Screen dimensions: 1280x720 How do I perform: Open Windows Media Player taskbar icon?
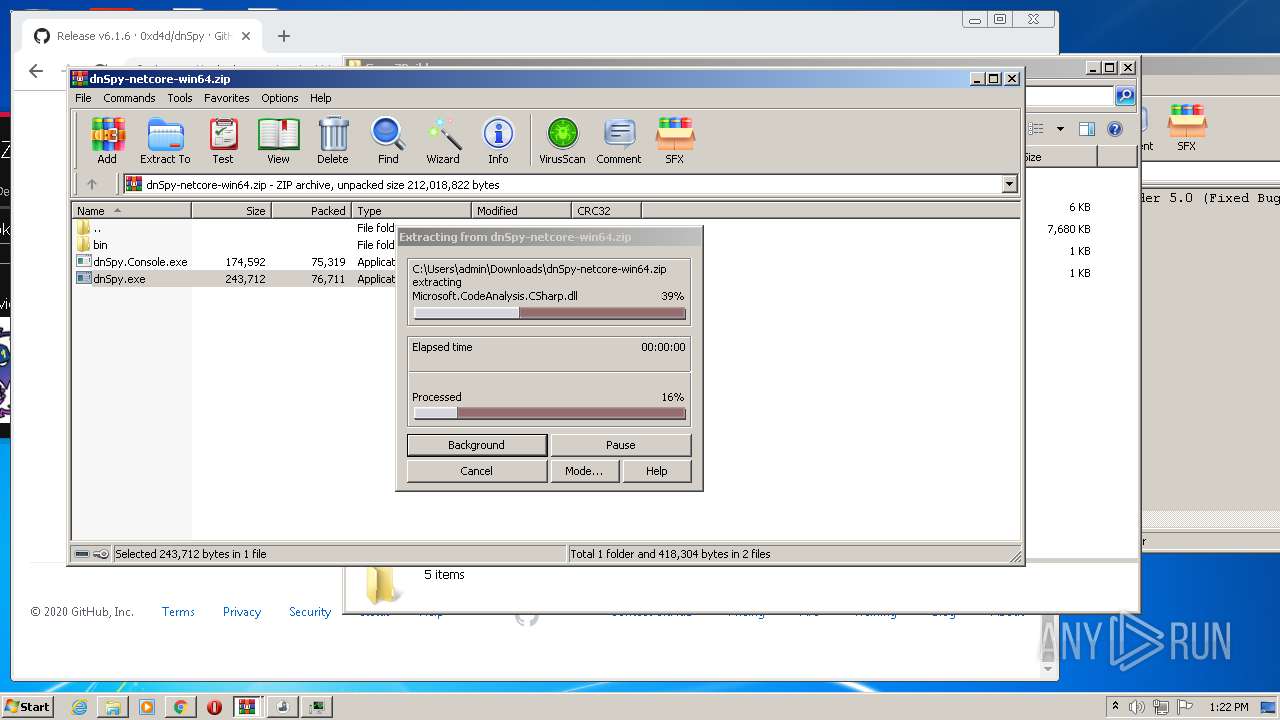[147, 707]
